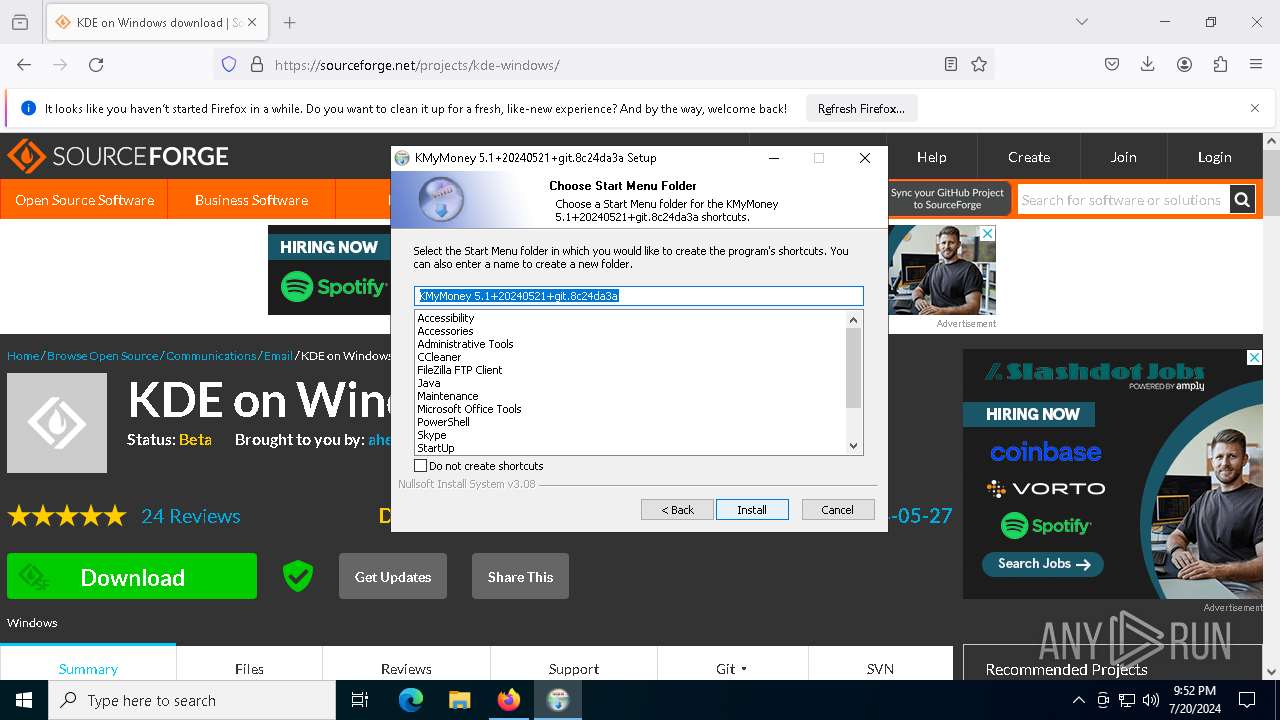Click the Refresh Firefox button
This screenshot has width=1280, height=720.
click(x=861, y=108)
